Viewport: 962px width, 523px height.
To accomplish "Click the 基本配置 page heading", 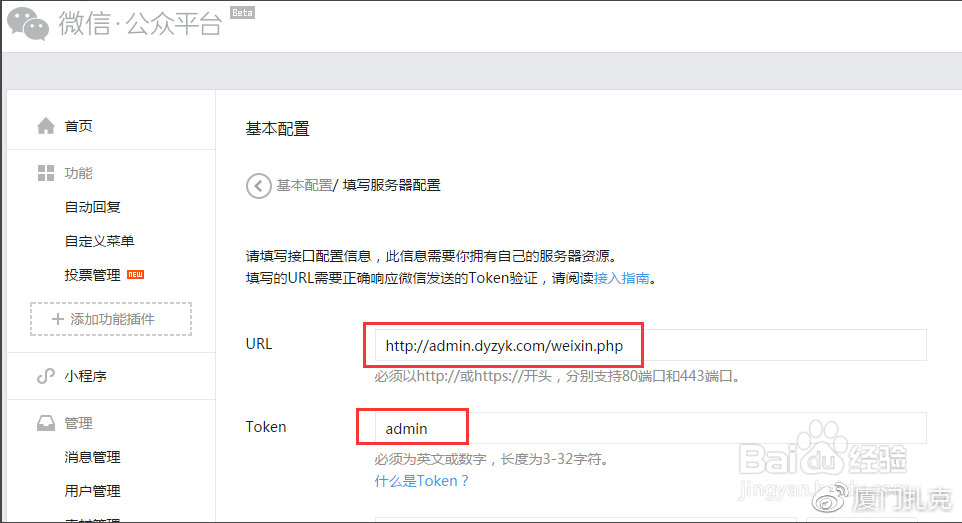I will [x=277, y=129].
